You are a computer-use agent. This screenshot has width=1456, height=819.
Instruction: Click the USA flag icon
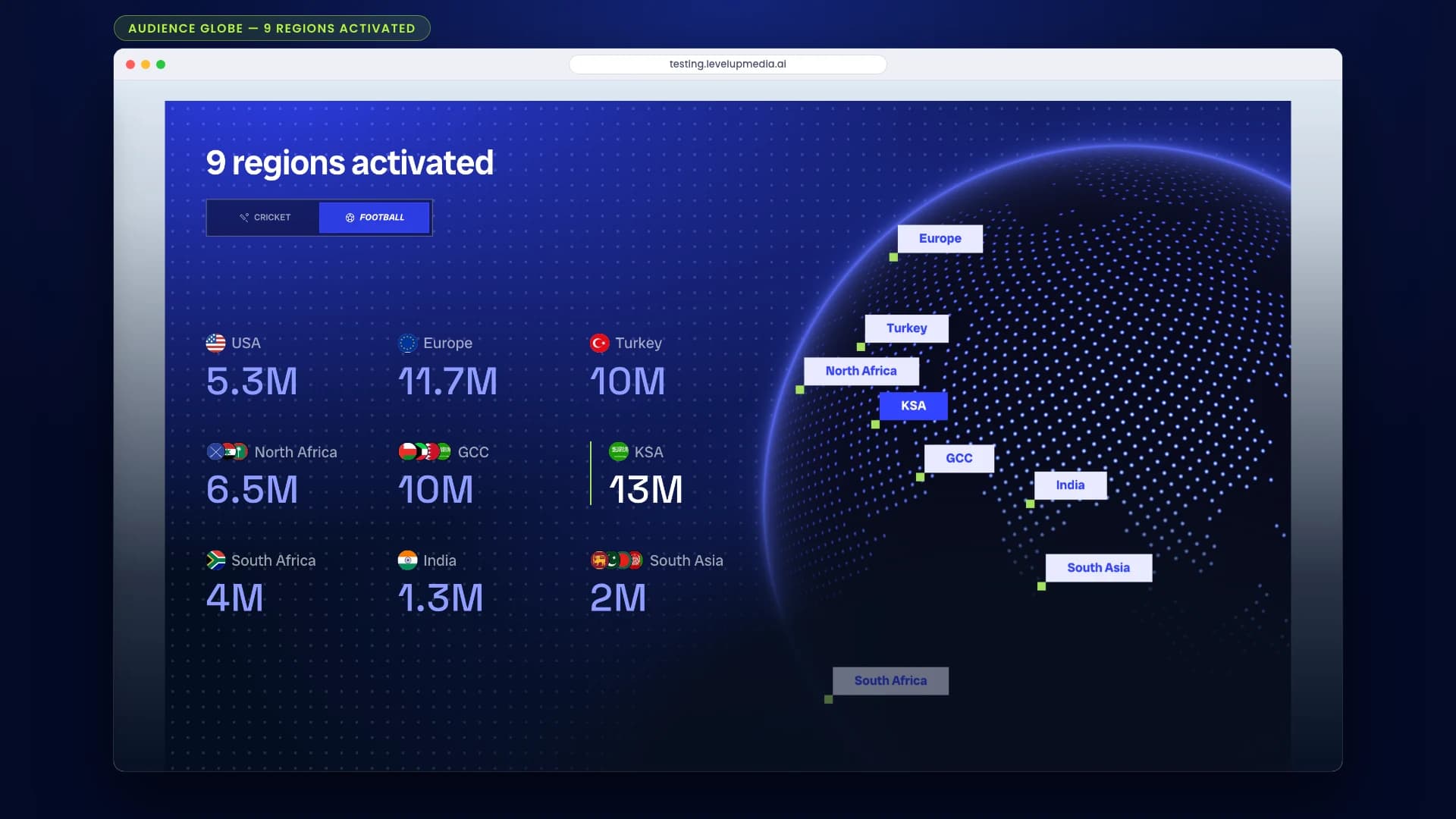[x=215, y=344]
